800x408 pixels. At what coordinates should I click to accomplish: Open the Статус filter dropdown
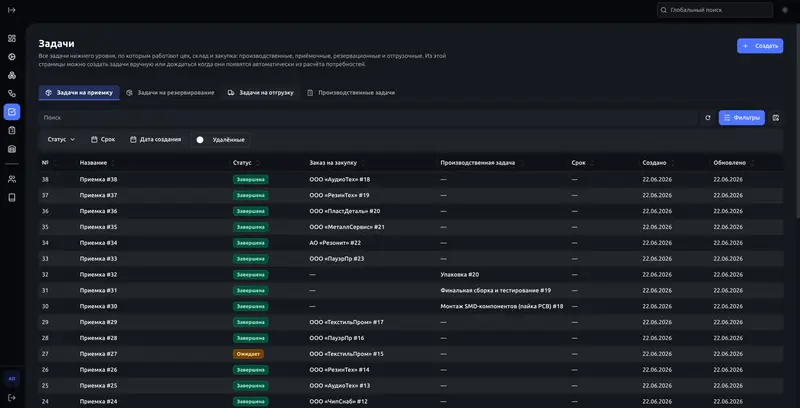[61, 139]
